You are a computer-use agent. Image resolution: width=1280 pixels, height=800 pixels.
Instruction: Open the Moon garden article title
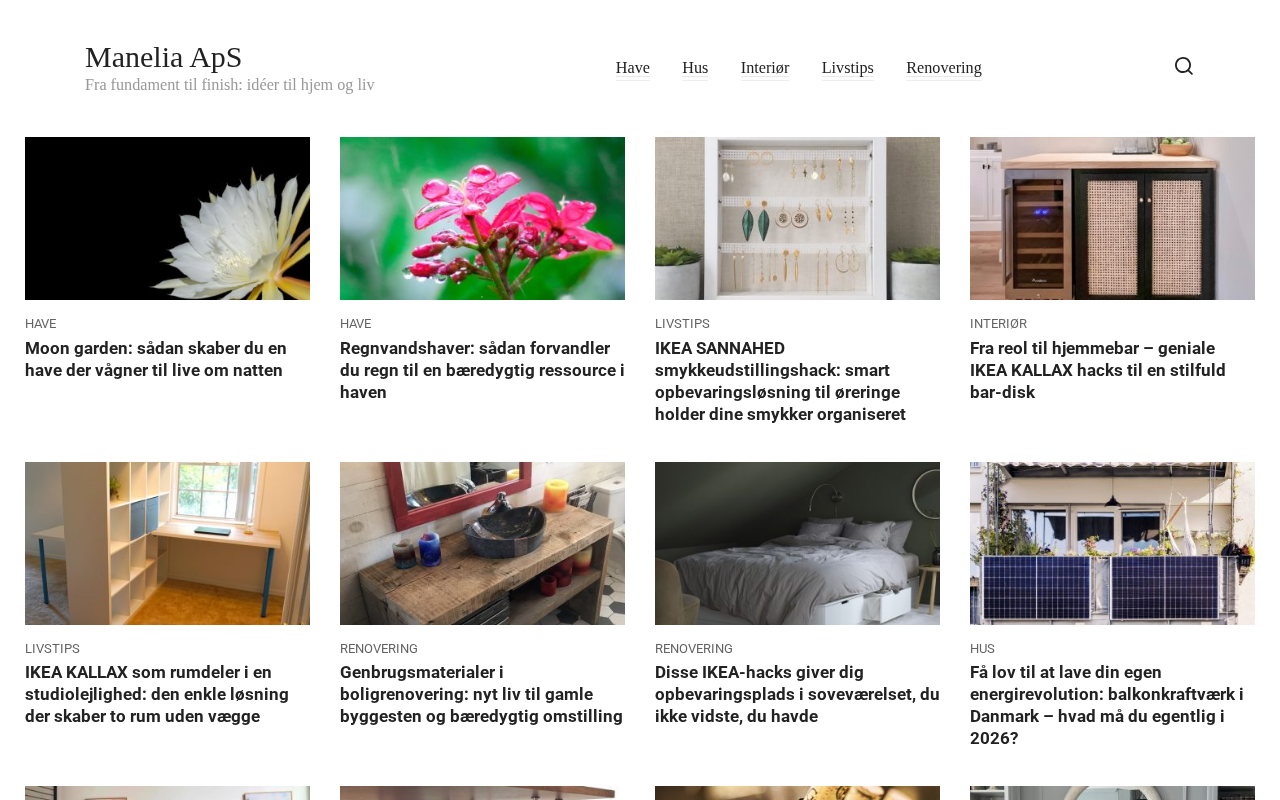pyautogui.click(x=156, y=359)
